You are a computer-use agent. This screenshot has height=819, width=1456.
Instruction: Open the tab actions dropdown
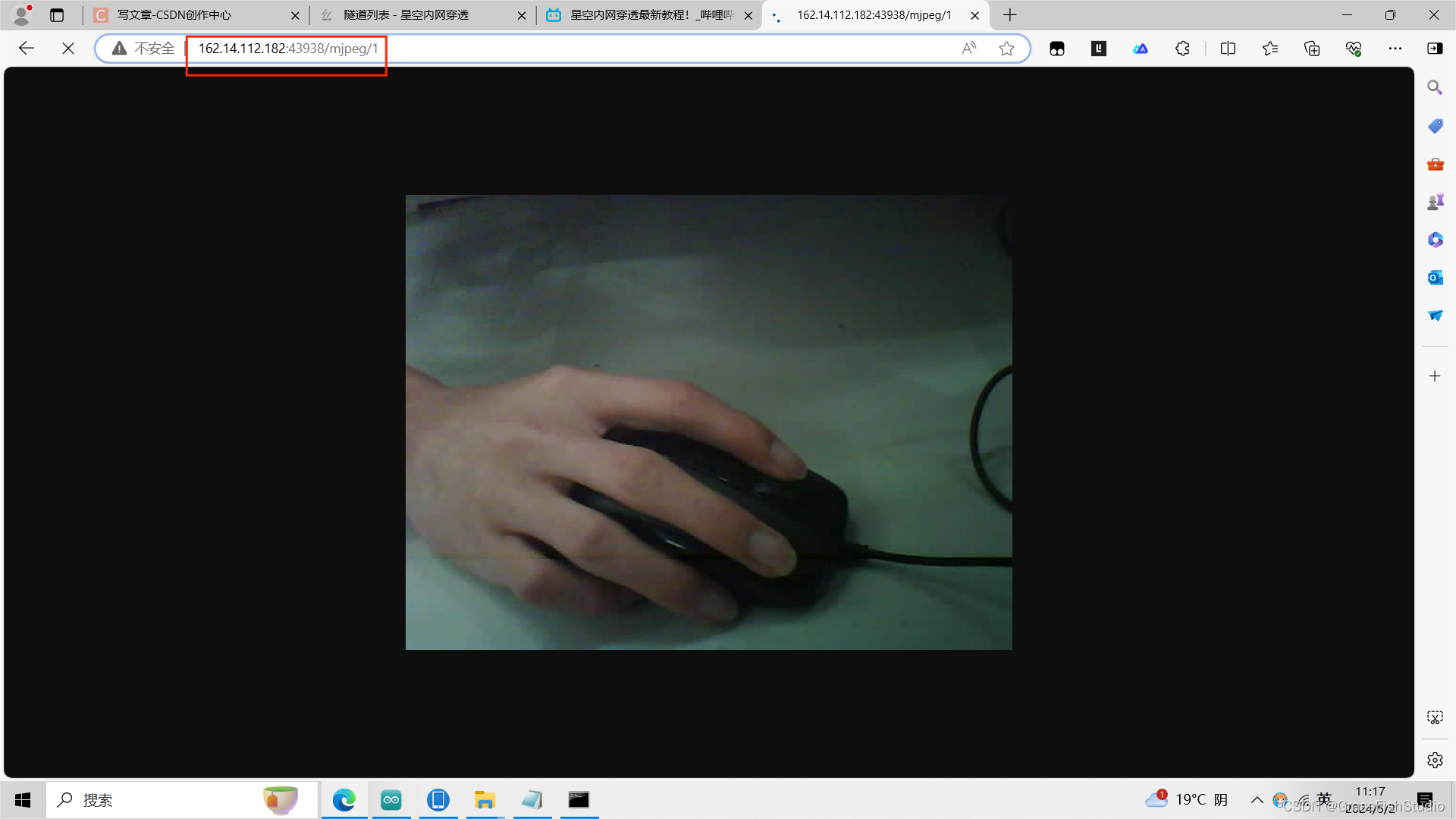57,15
